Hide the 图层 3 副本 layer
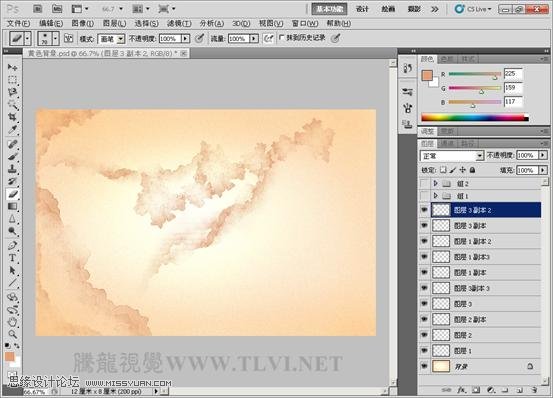The height and width of the screenshot is (398, 553). (x=424, y=226)
